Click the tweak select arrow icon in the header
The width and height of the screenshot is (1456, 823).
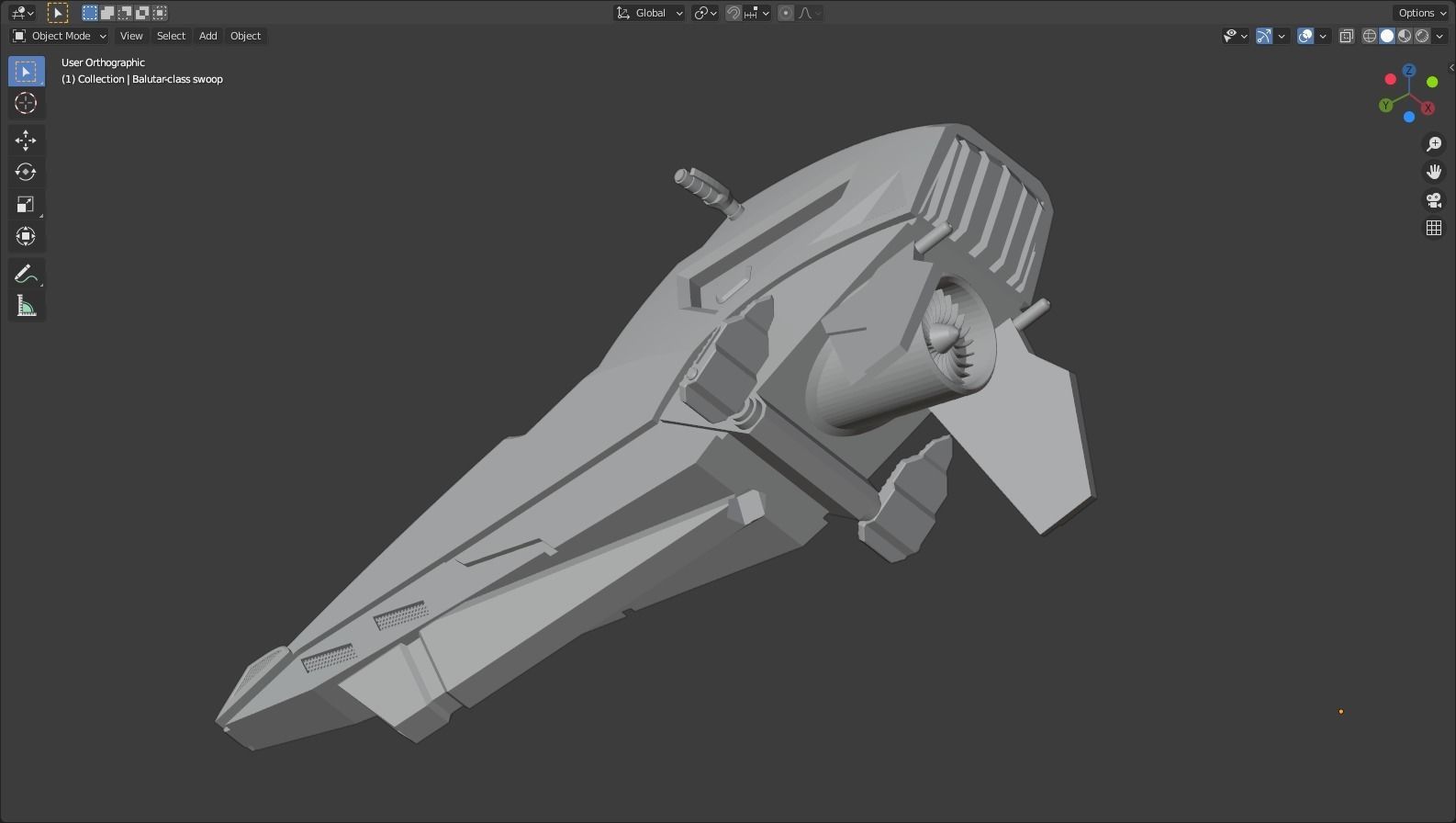(x=57, y=13)
